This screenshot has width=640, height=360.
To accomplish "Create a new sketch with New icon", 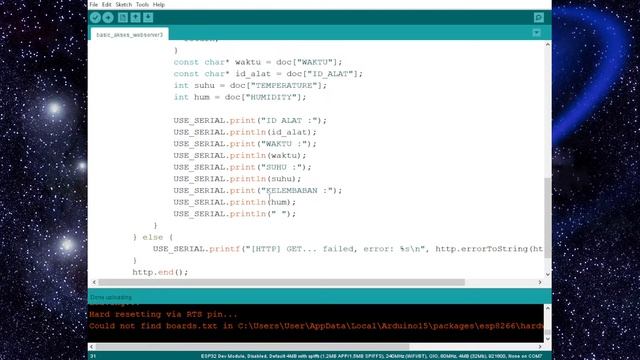I will [x=122, y=18].
